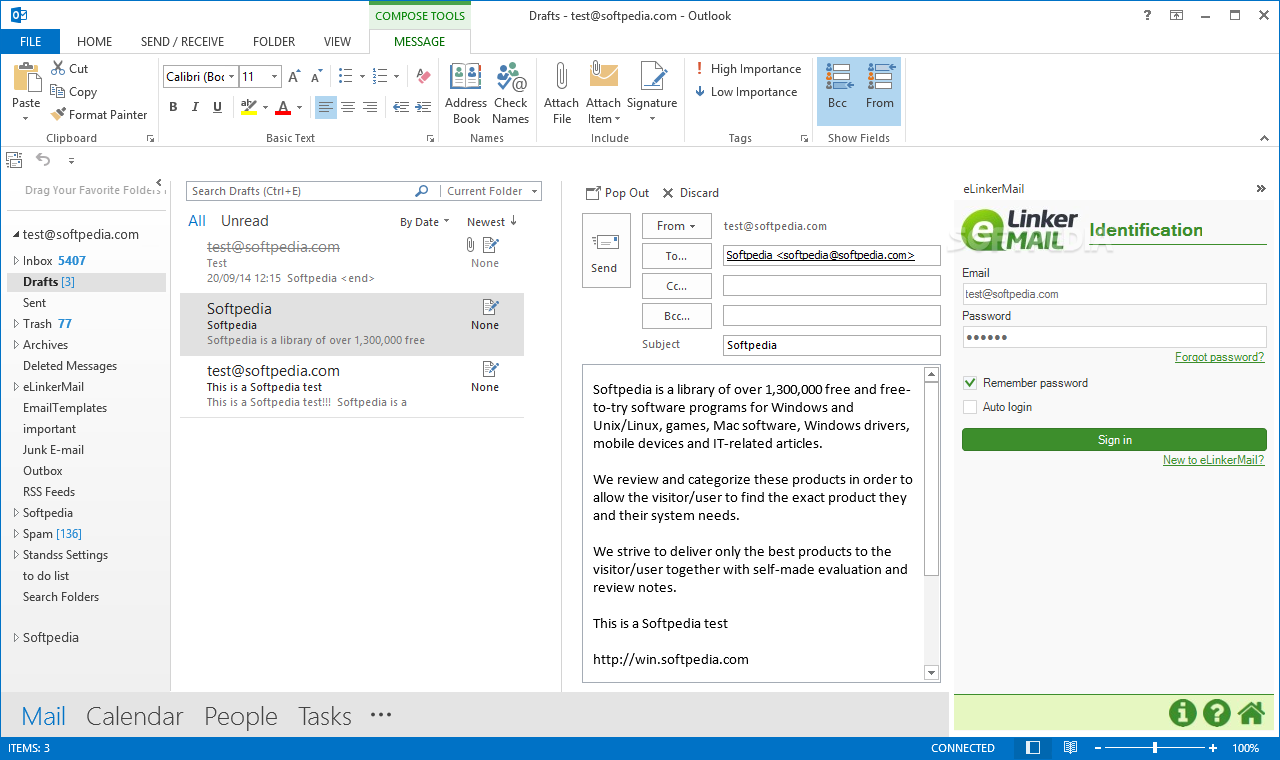Open the font name dropdown

pos(232,77)
